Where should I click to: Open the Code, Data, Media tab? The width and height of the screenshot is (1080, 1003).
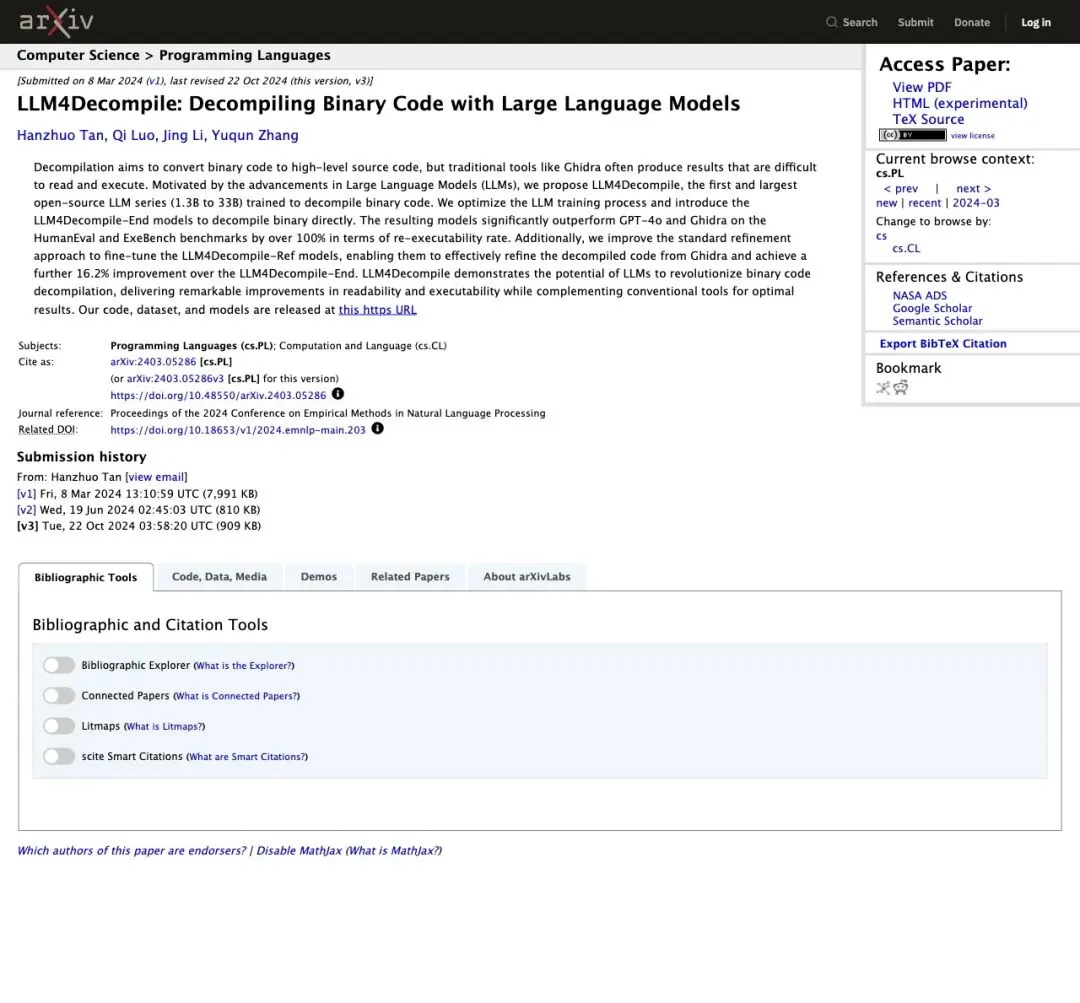219,577
